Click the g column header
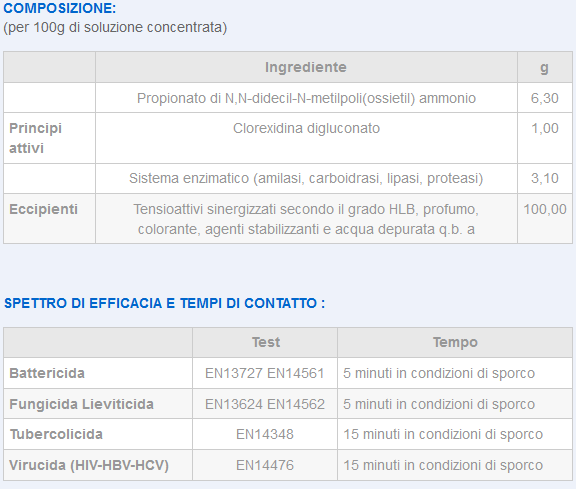576x489 pixels. [545, 67]
